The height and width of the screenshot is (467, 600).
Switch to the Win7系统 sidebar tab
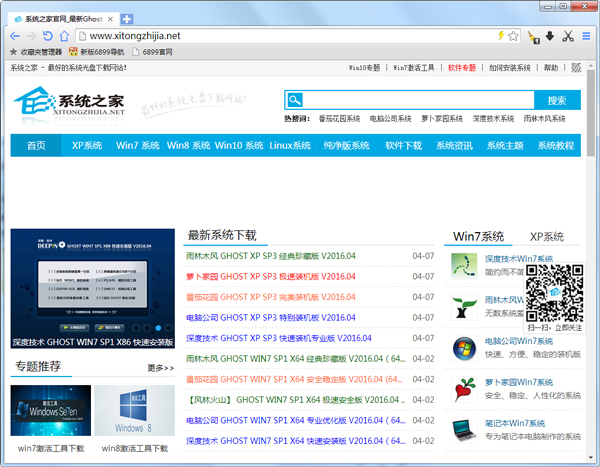coord(478,237)
